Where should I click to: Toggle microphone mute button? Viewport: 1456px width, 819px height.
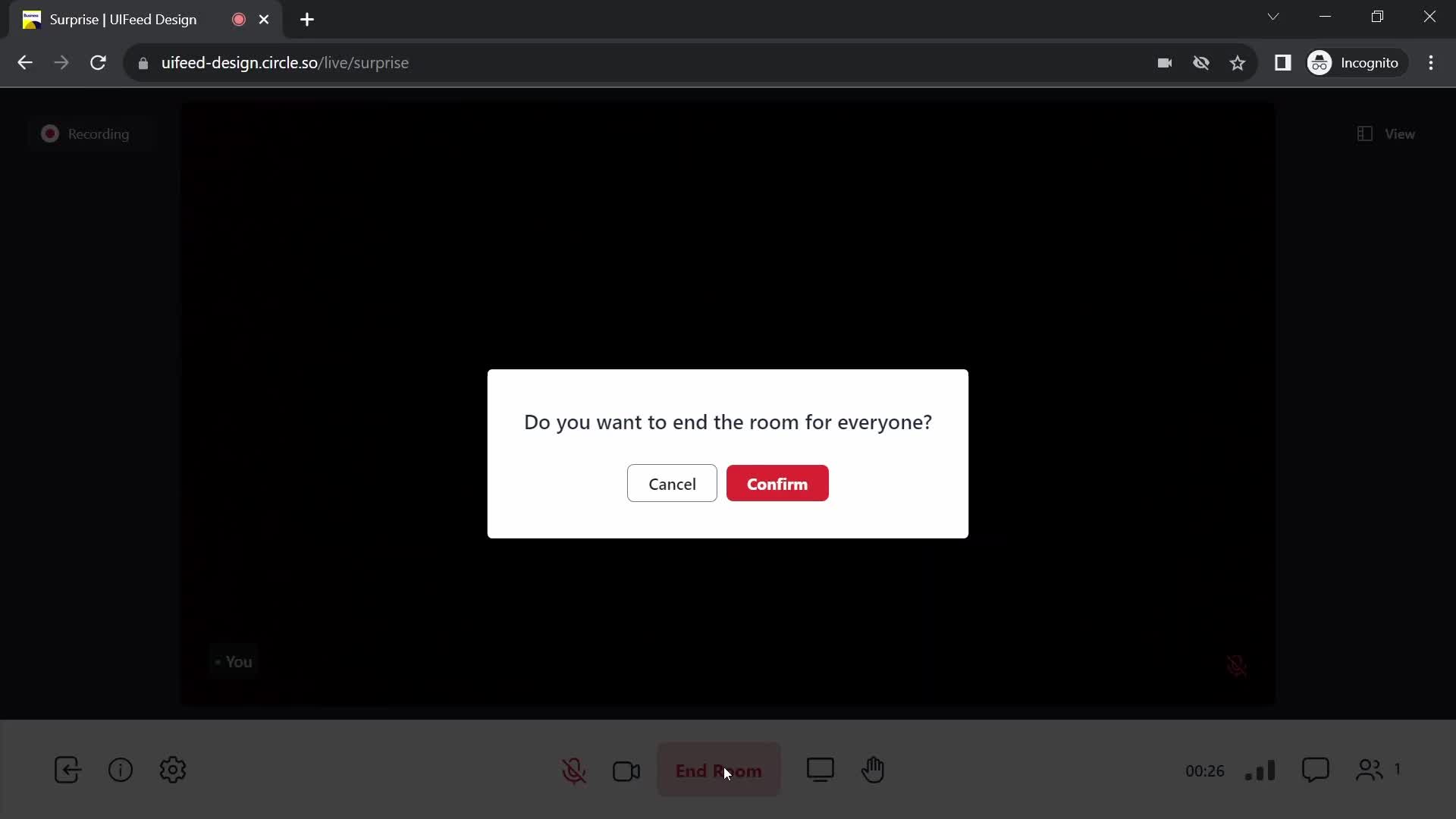tap(574, 770)
